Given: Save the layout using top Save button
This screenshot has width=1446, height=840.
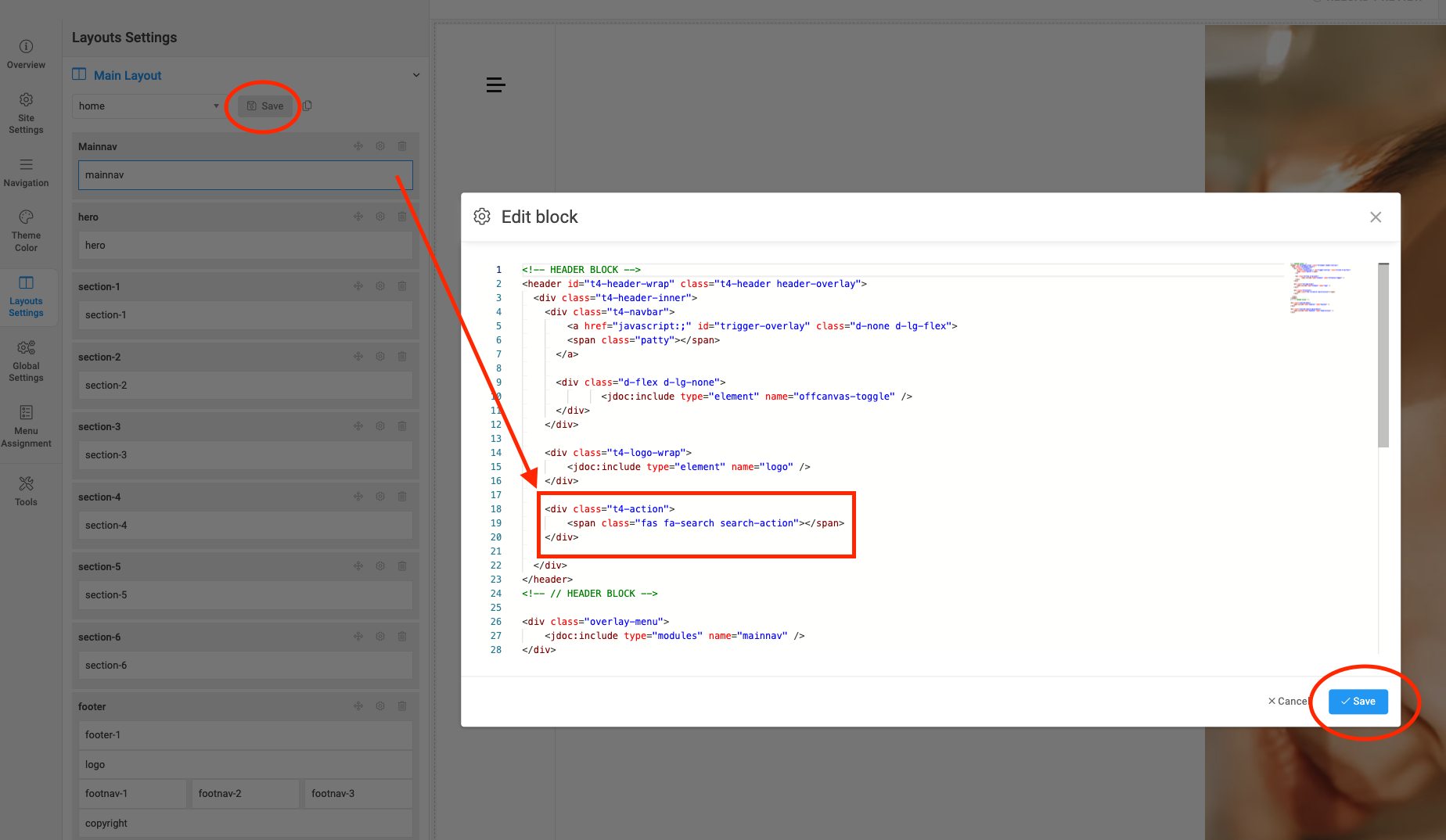Looking at the screenshot, I should [265, 106].
